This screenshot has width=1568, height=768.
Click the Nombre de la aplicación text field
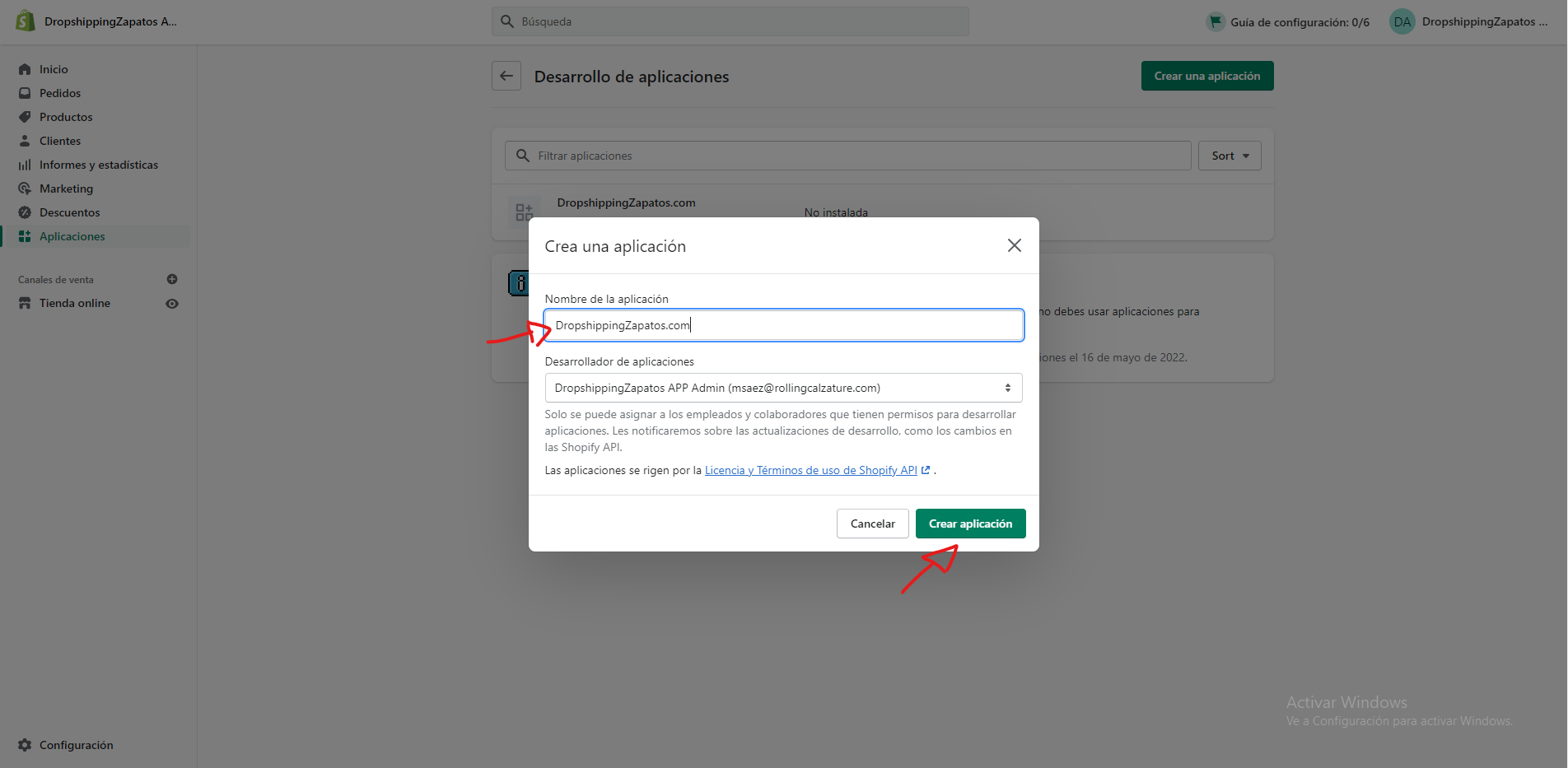[783, 325]
